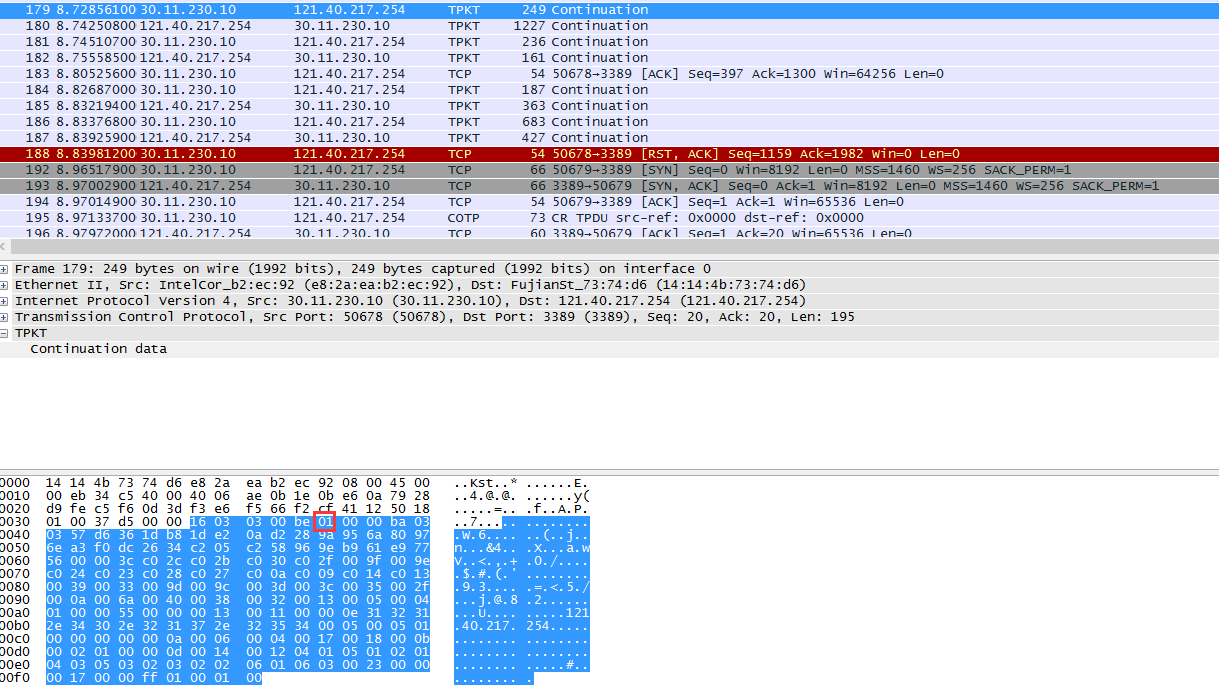
Task: Click hex dump row at offset 00d0
Action: 297,652
